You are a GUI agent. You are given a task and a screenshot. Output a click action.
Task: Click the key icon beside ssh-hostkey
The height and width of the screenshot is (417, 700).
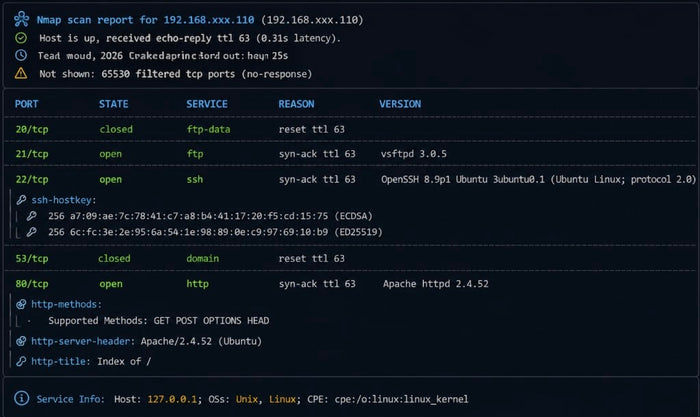pyautogui.click(x=21, y=200)
